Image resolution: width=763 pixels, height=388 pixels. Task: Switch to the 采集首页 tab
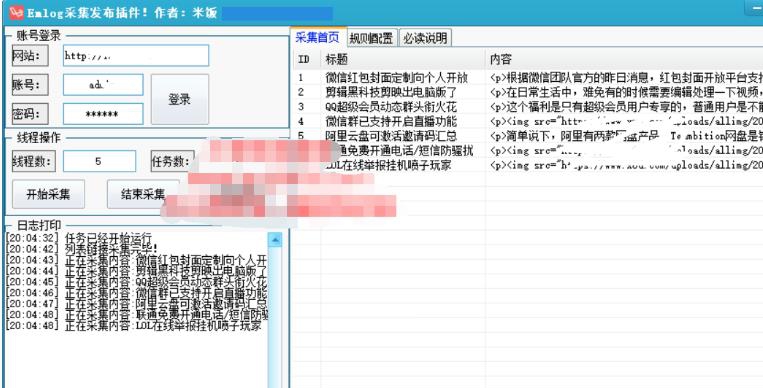317,37
